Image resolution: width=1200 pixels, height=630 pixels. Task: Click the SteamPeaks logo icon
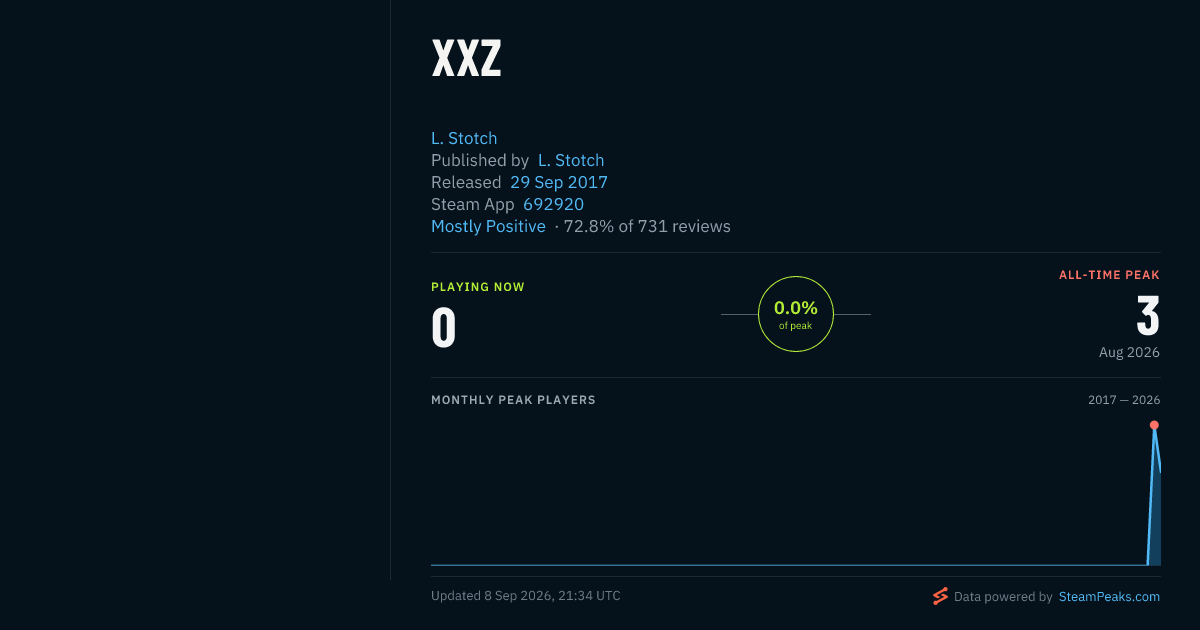coord(940,596)
